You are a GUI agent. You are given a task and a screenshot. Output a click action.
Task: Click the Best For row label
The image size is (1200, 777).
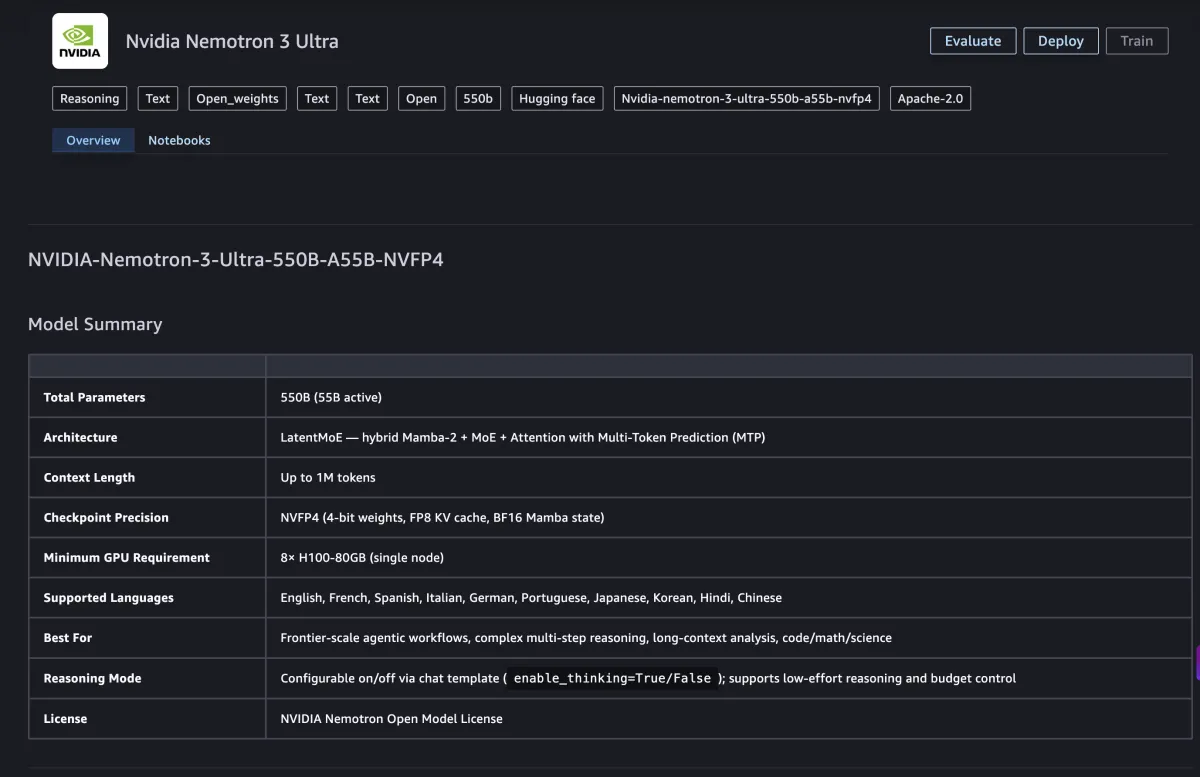click(x=67, y=637)
